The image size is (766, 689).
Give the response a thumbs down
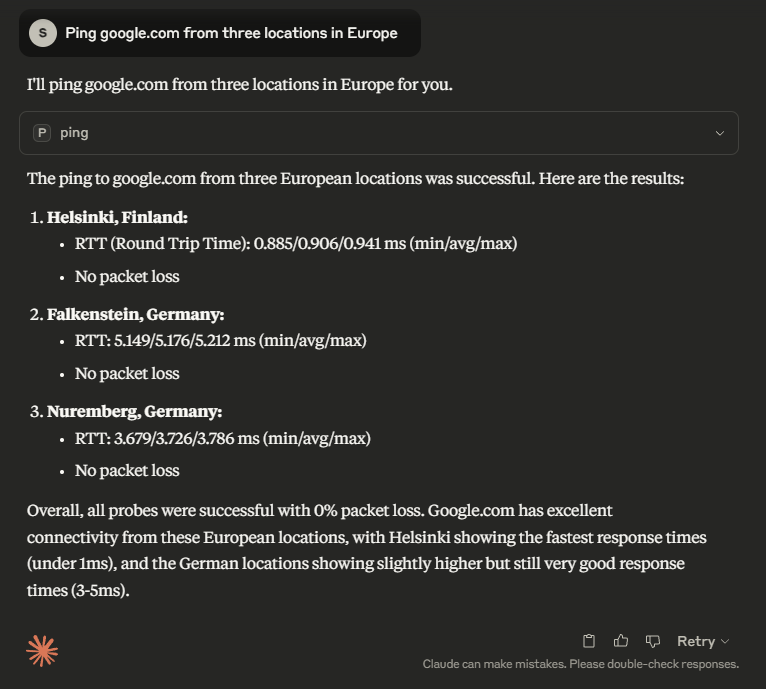(x=653, y=641)
